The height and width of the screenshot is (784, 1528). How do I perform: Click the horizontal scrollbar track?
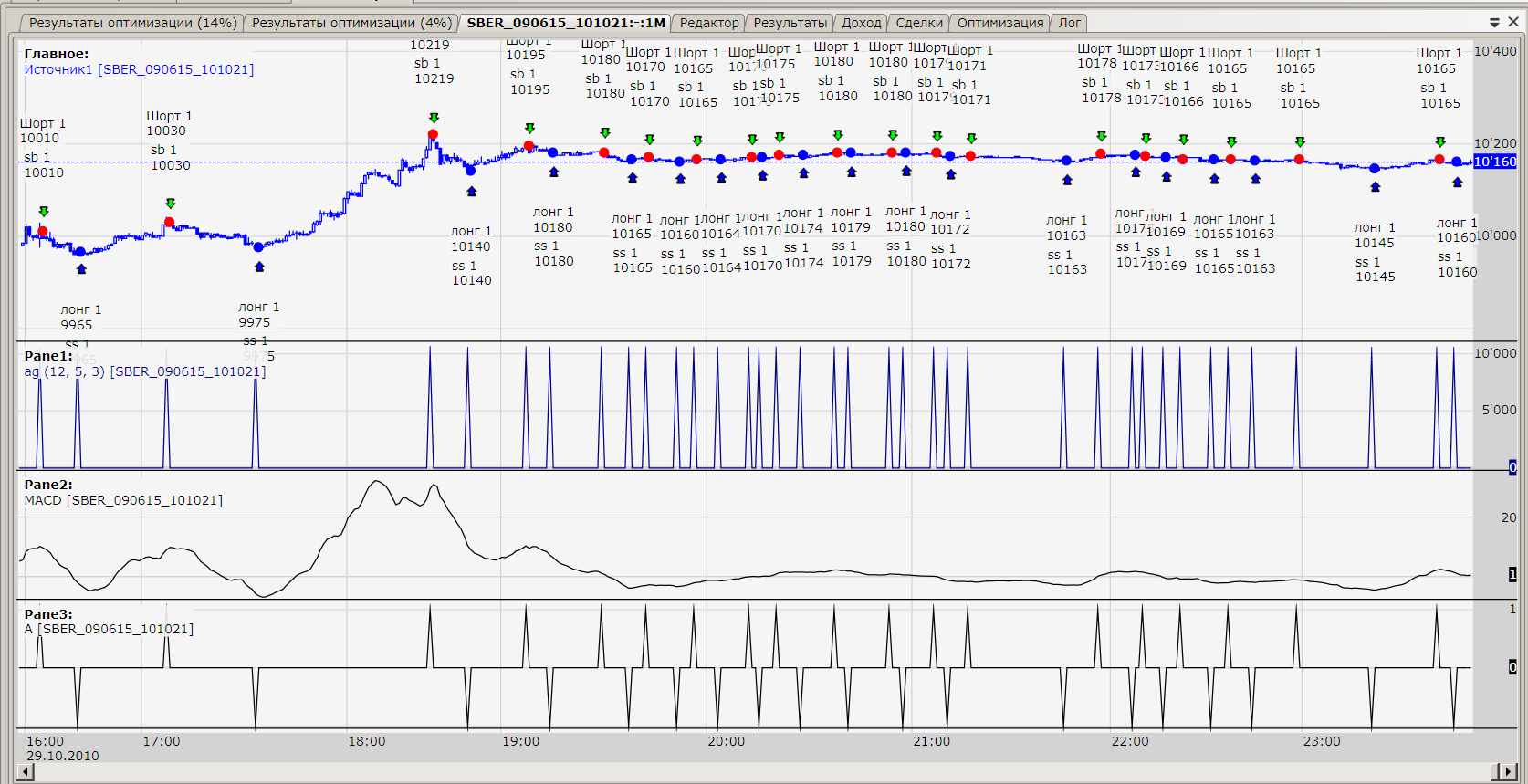(758, 772)
